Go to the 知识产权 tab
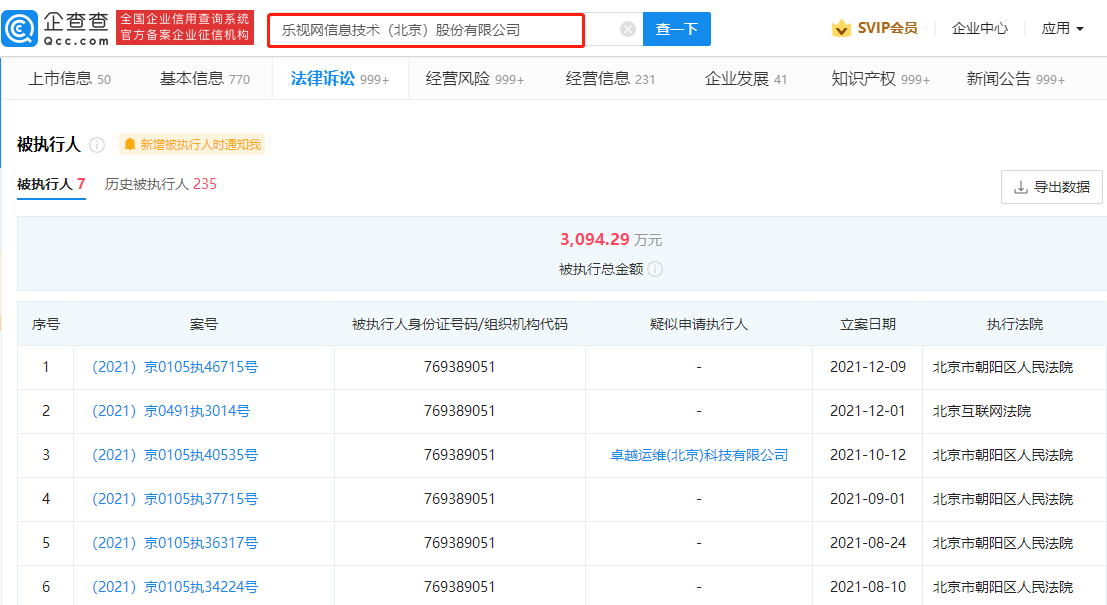The height and width of the screenshot is (605, 1107). 880,79
